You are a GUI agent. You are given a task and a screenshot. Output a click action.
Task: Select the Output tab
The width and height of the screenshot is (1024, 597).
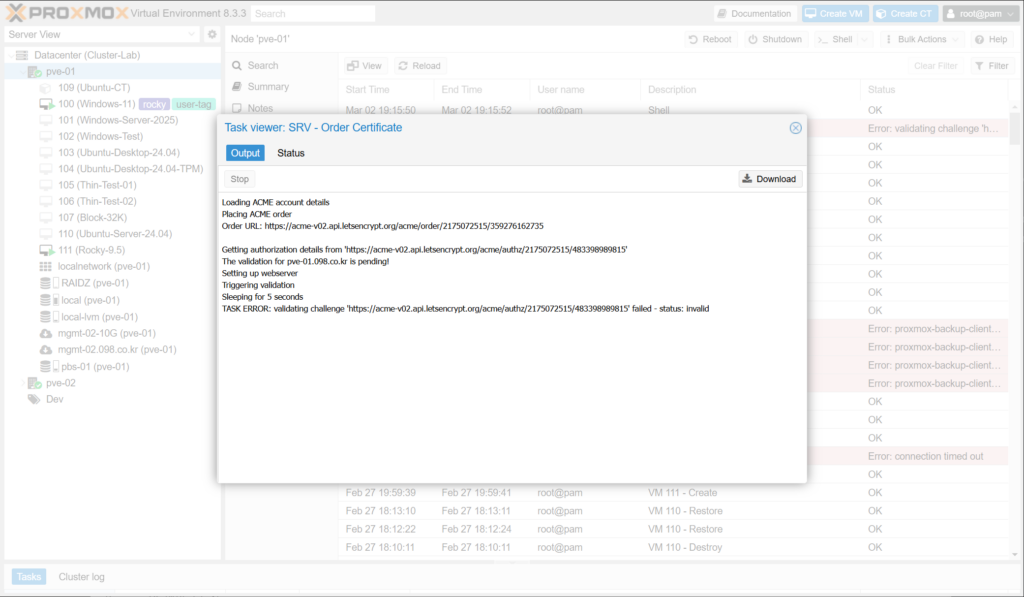click(245, 153)
